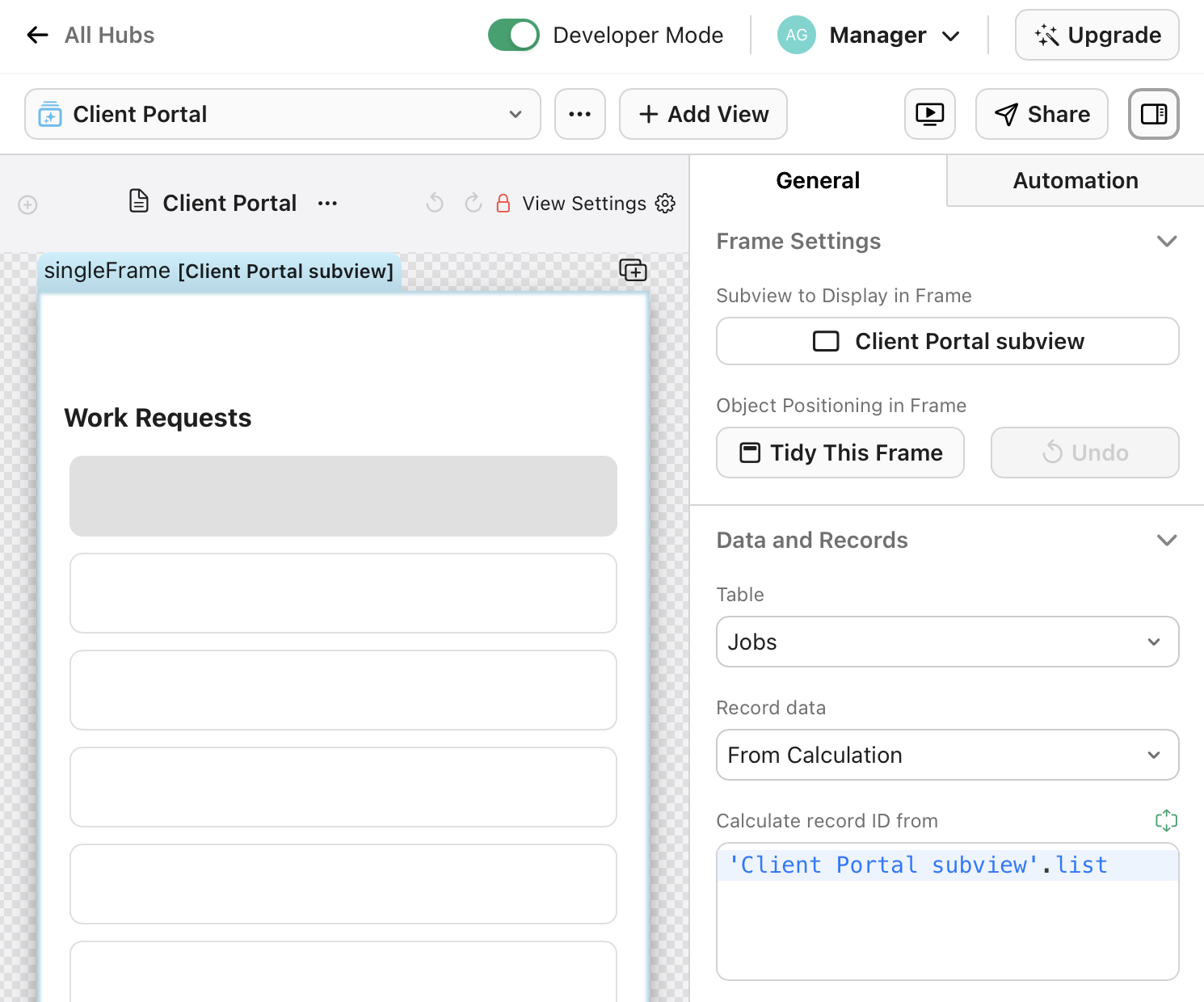The height and width of the screenshot is (1002, 1204).
Task: Open View Settings gear icon
Action: pos(665,204)
